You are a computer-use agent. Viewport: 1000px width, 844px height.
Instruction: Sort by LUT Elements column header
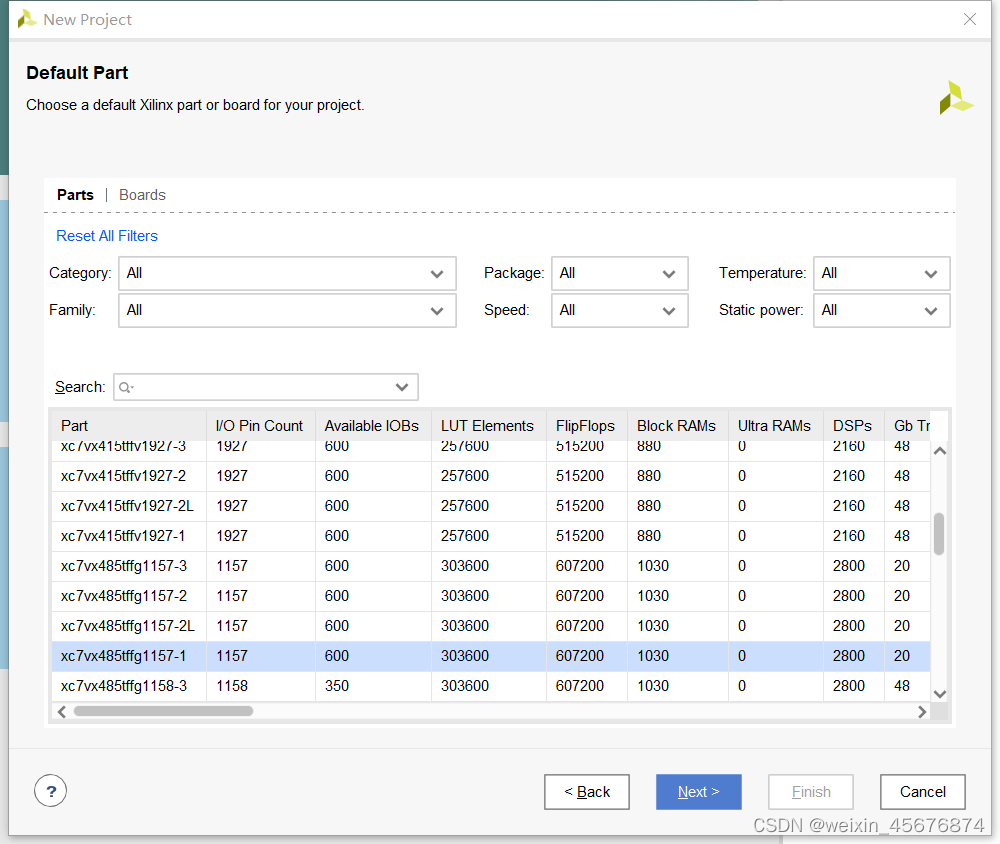[x=489, y=426]
